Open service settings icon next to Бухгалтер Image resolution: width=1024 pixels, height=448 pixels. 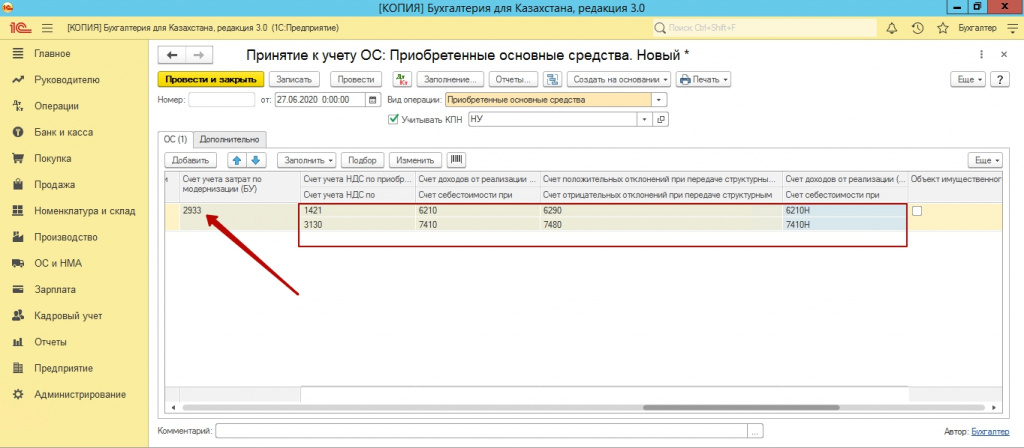tap(1013, 28)
